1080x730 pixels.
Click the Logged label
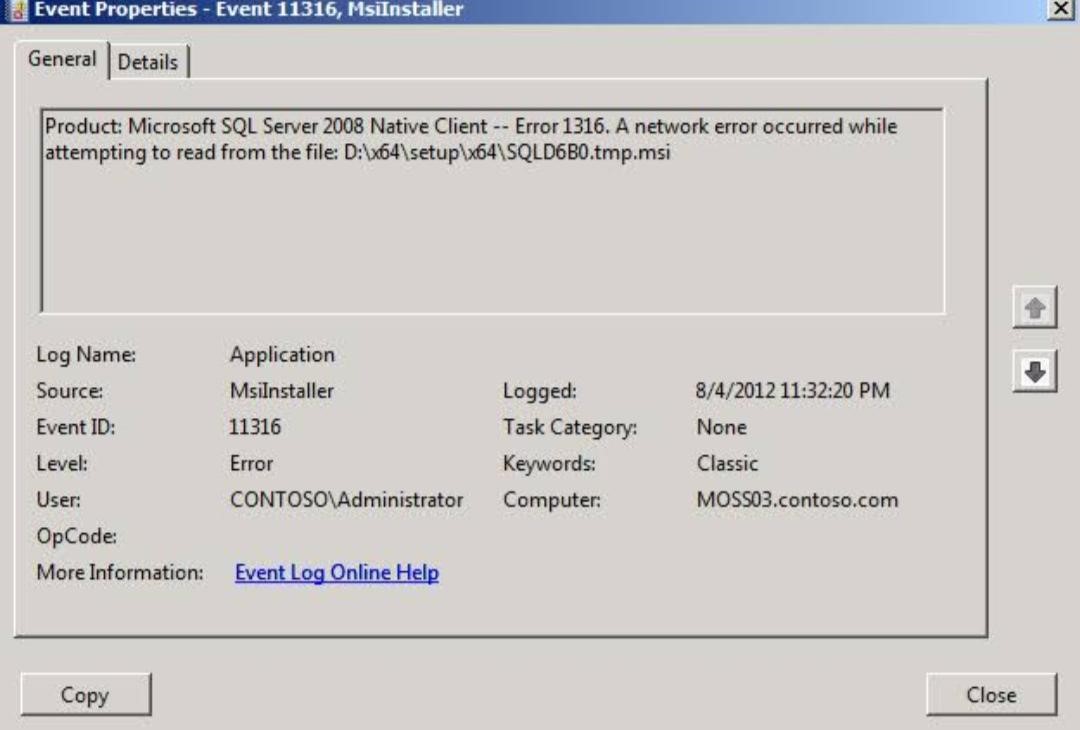tap(540, 390)
